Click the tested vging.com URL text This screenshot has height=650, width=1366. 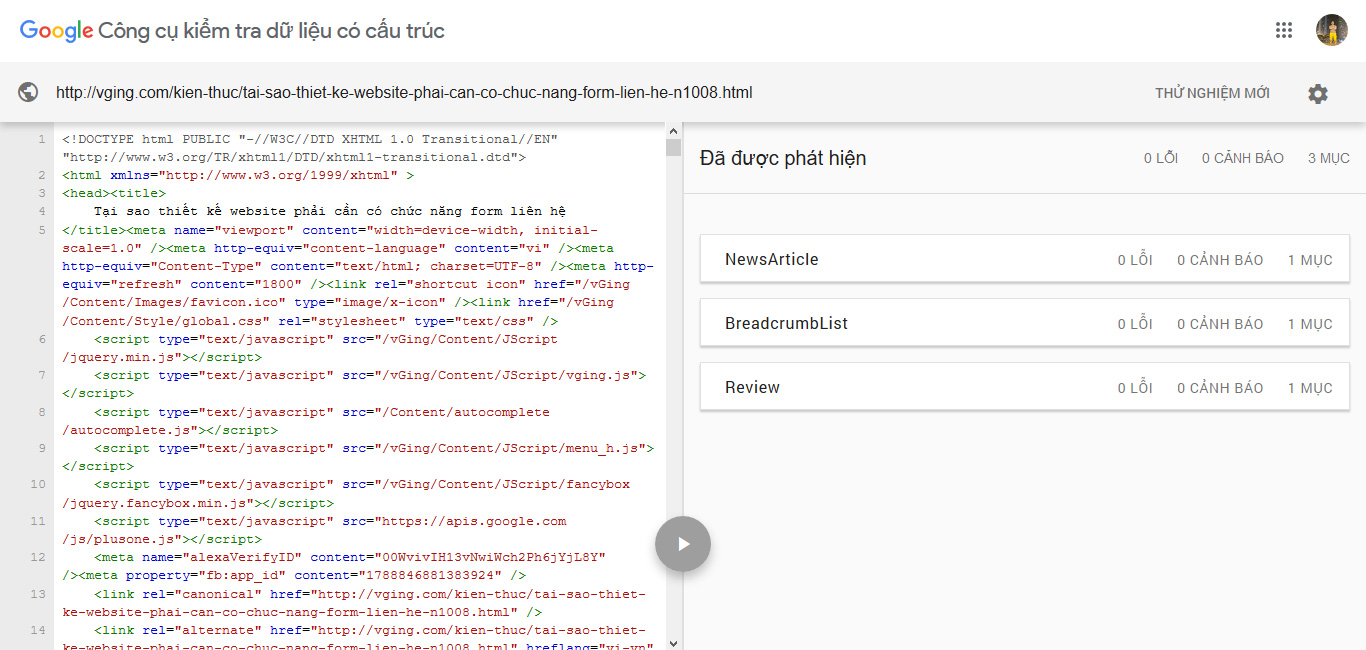coord(404,93)
